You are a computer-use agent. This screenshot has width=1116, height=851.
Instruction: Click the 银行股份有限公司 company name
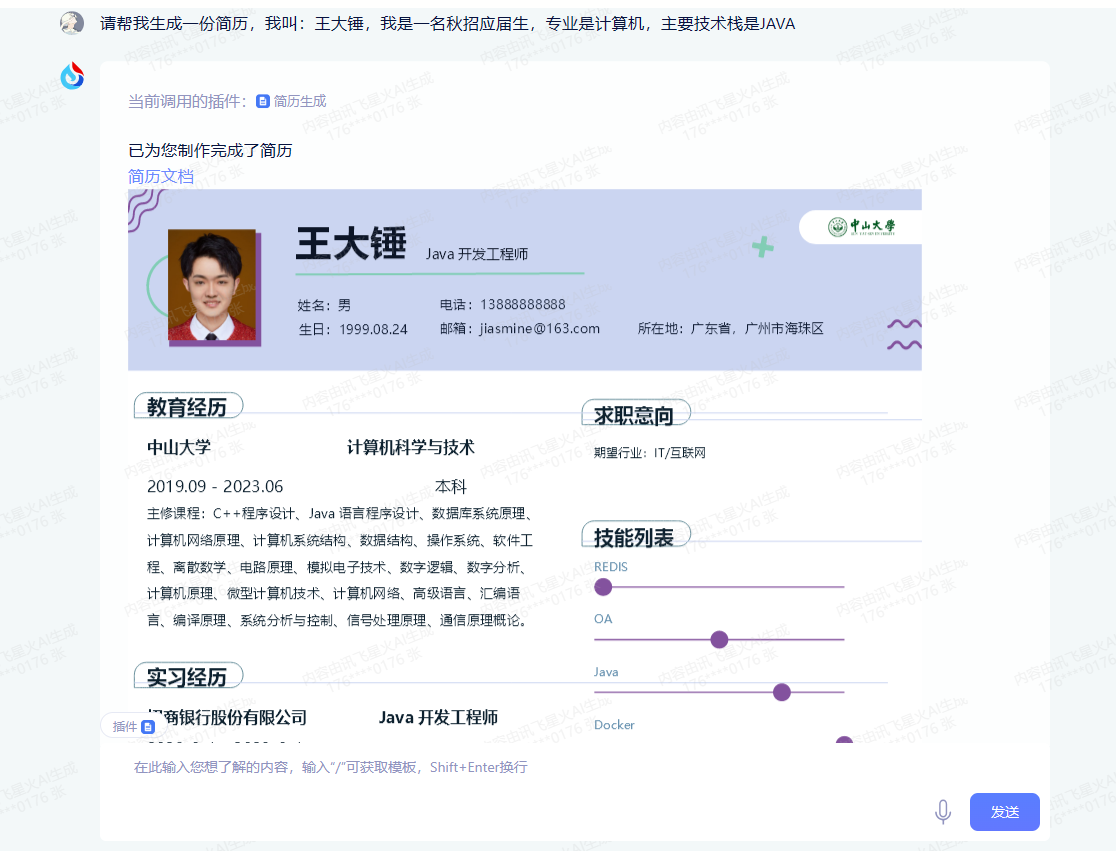(227, 717)
